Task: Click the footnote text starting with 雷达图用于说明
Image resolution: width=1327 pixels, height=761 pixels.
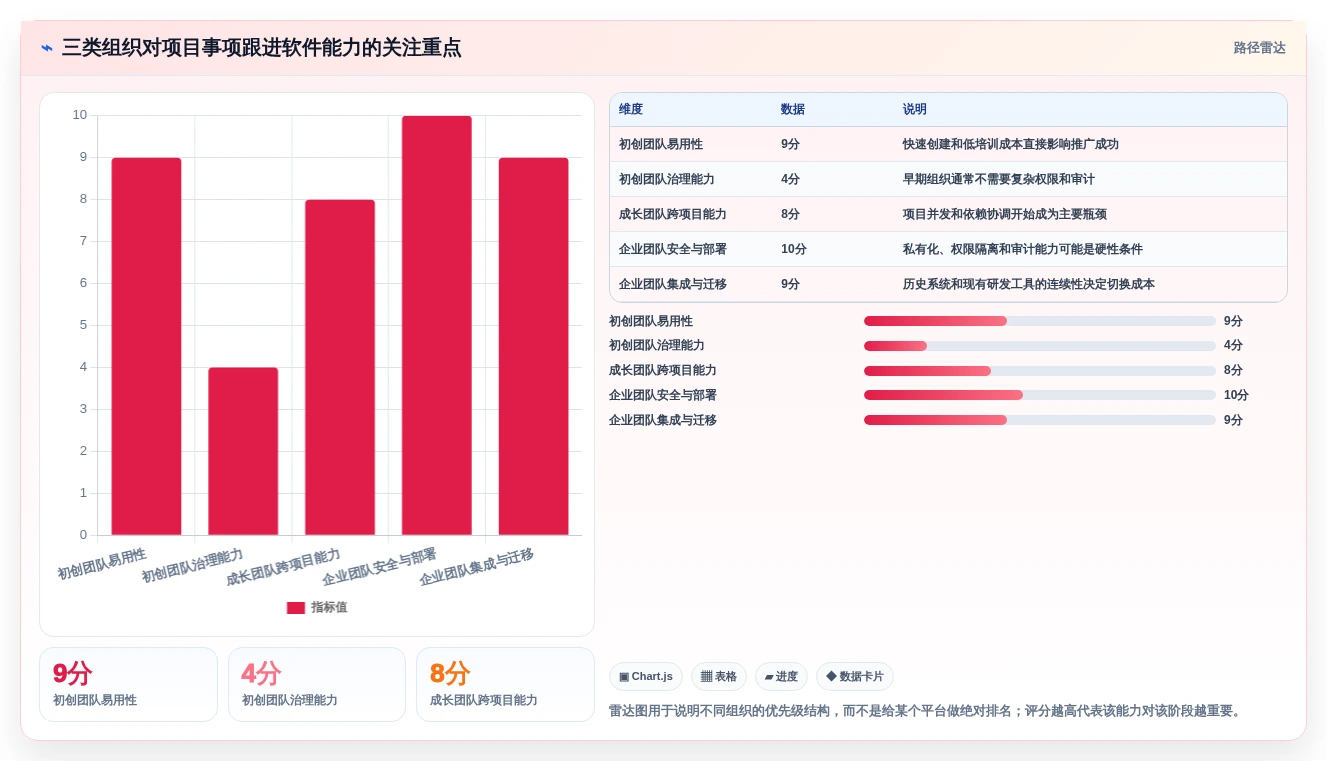Action: [x=927, y=711]
